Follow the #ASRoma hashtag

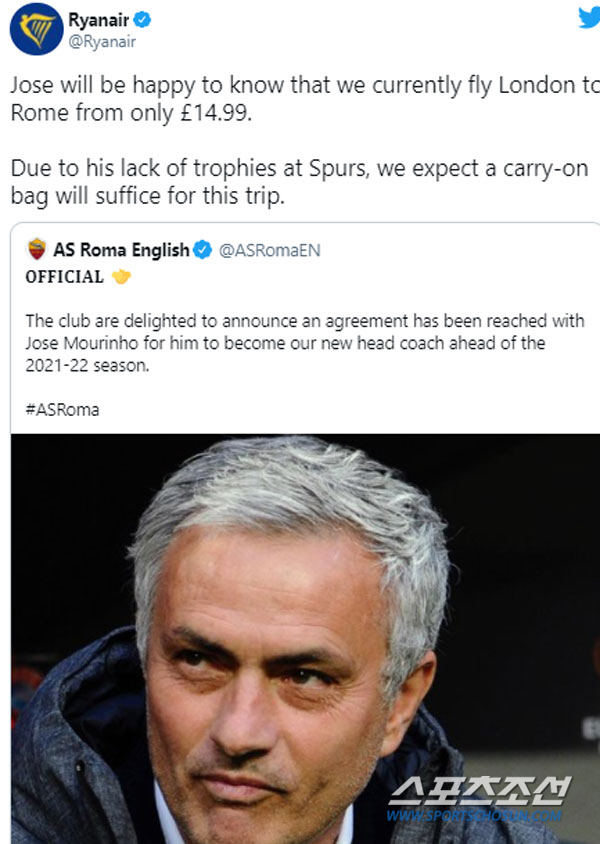click(x=62, y=410)
